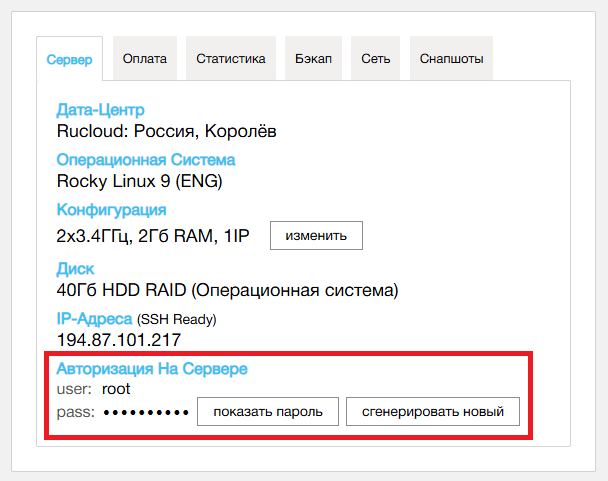Switch to the Сервер tab

coord(69,59)
